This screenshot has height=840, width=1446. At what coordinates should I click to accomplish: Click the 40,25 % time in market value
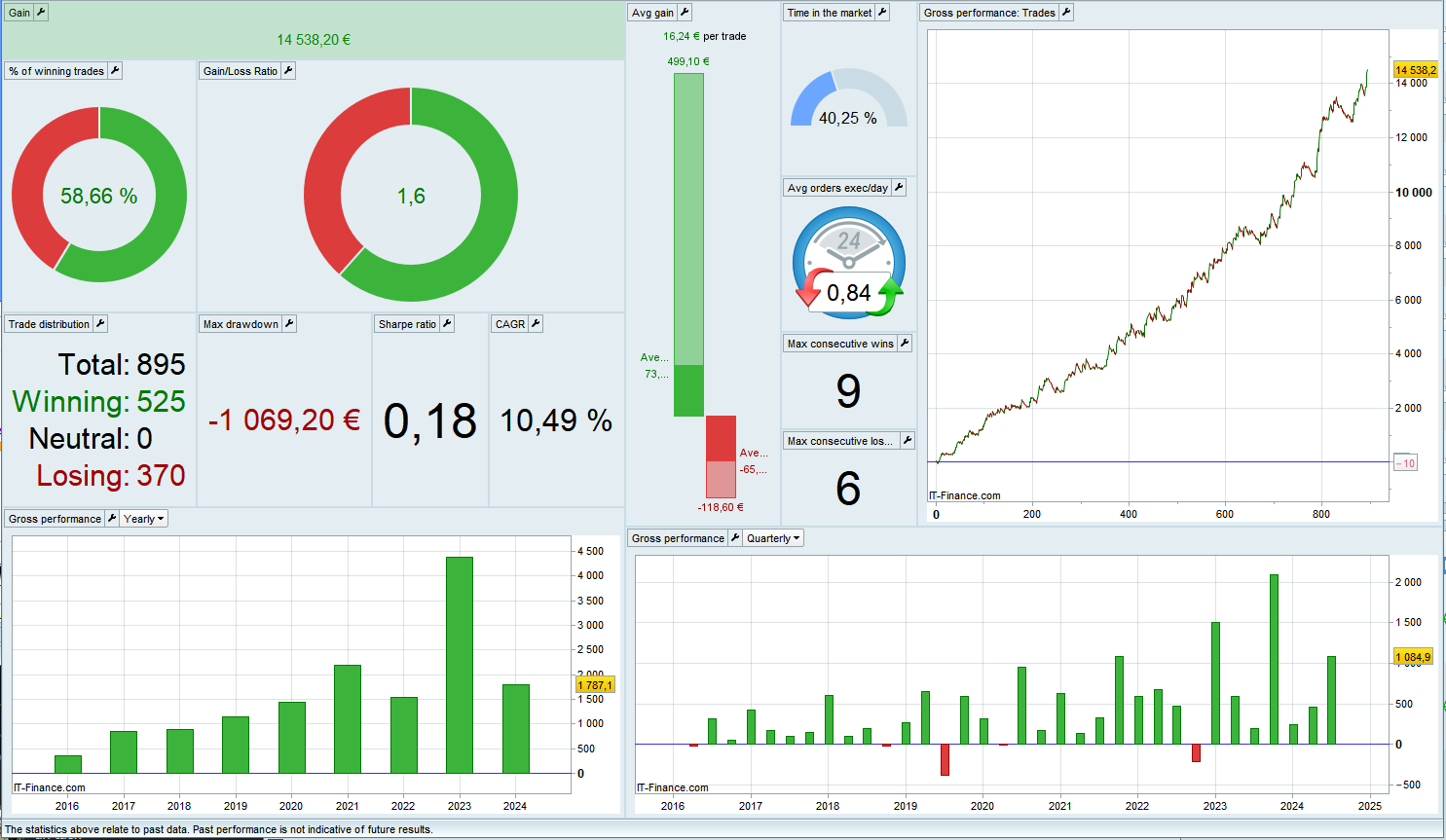click(848, 118)
